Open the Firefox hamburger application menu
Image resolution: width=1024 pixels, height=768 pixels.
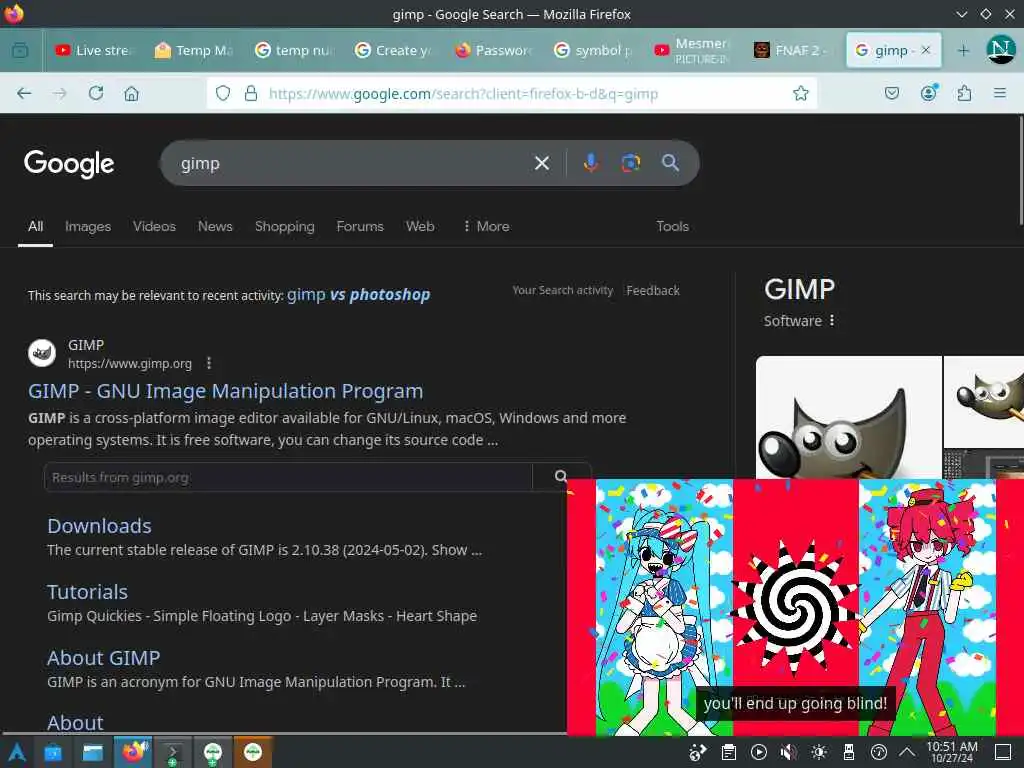[x=1000, y=93]
